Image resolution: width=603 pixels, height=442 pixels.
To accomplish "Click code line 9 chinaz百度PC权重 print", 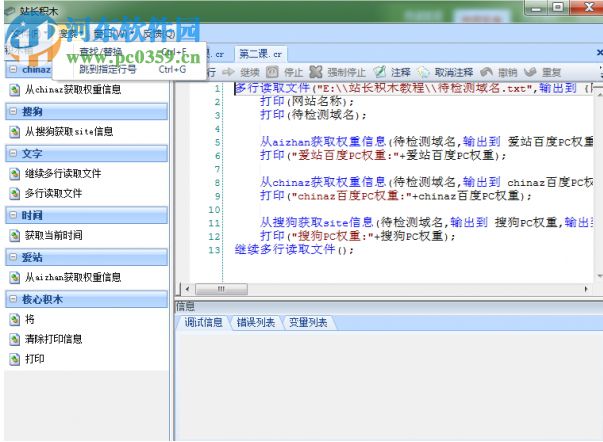I will pos(396,196).
